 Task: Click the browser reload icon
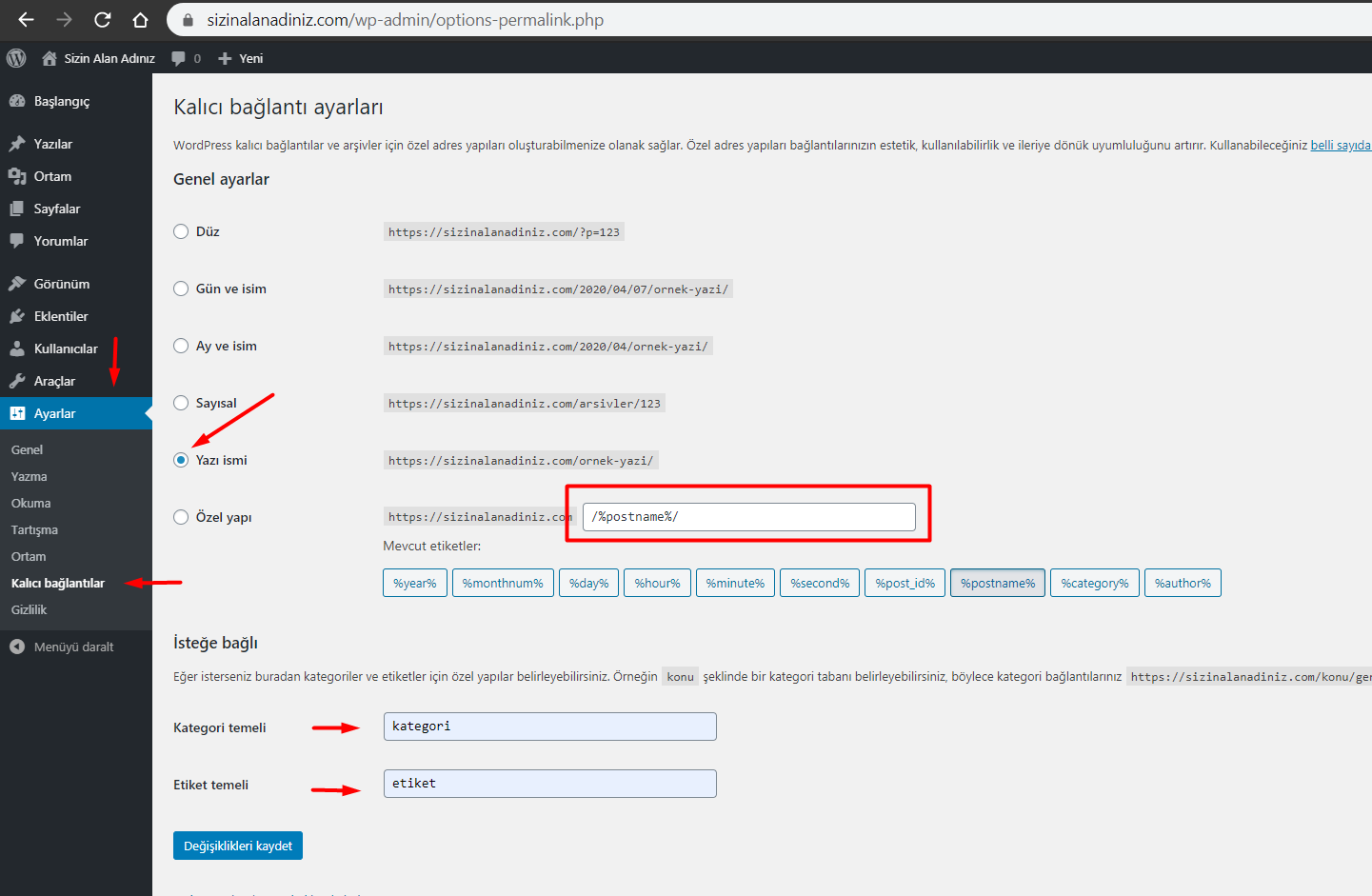pyautogui.click(x=103, y=20)
